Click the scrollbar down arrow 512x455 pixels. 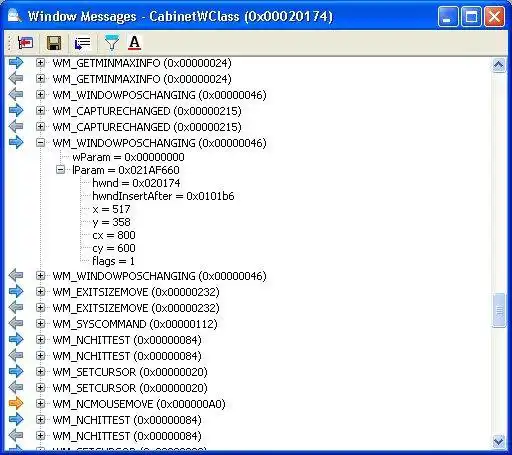[x=498, y=442]
